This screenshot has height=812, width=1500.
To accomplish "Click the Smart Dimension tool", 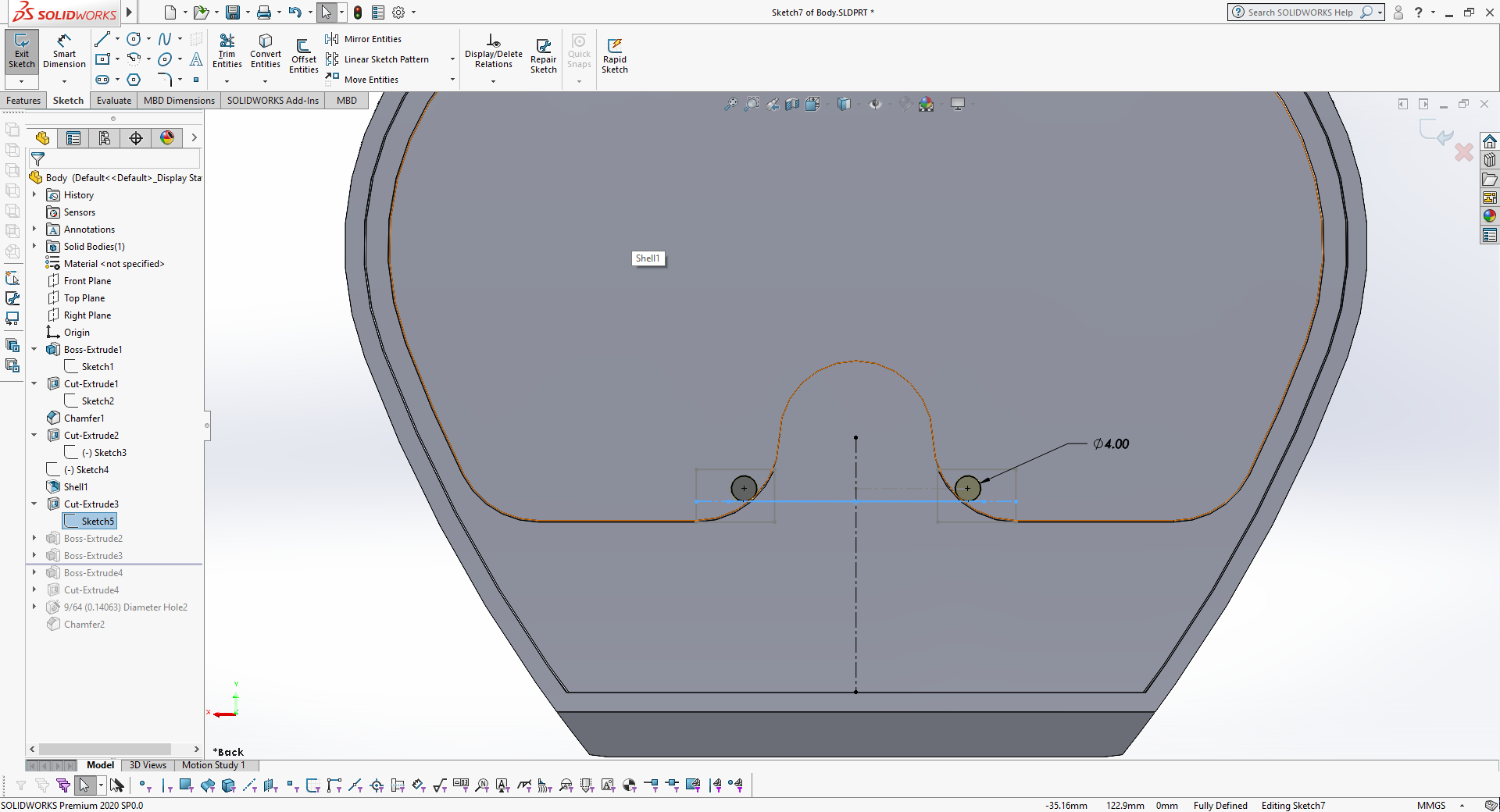I will [64, 51].
